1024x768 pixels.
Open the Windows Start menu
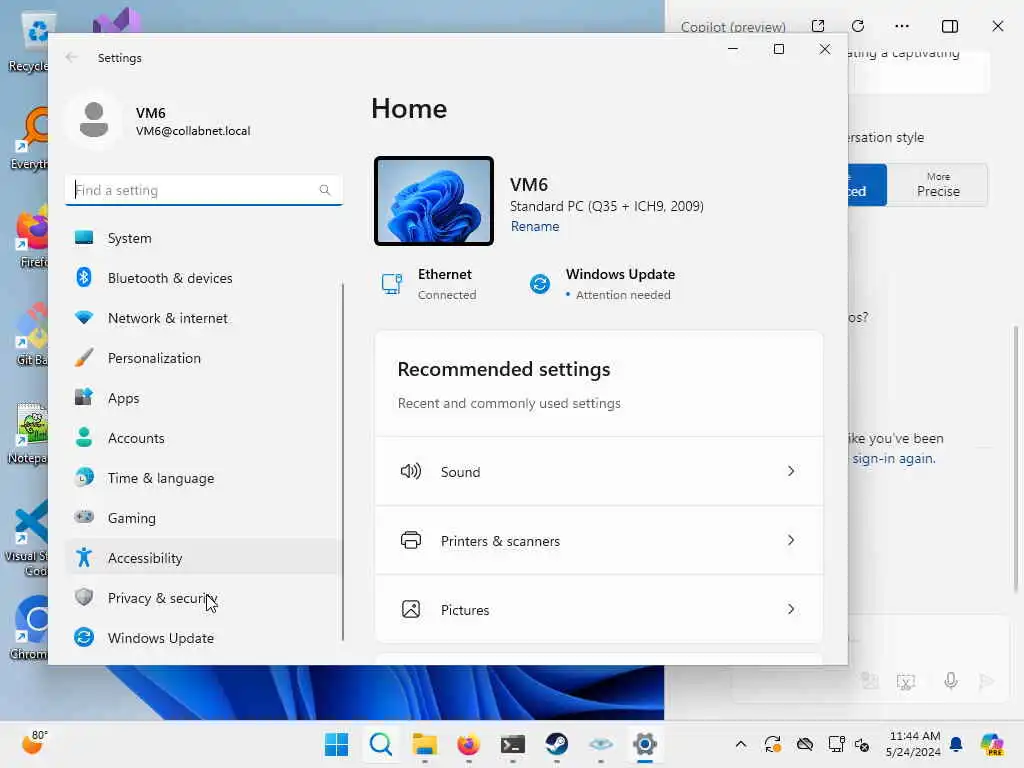(336, 744)
